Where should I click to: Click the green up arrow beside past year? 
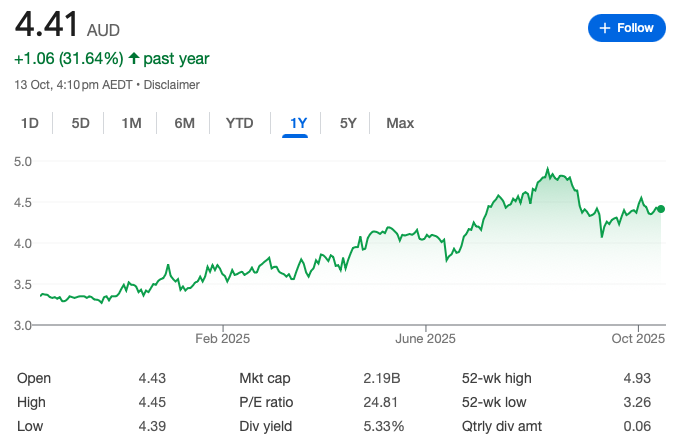click(x=133, y=58)
